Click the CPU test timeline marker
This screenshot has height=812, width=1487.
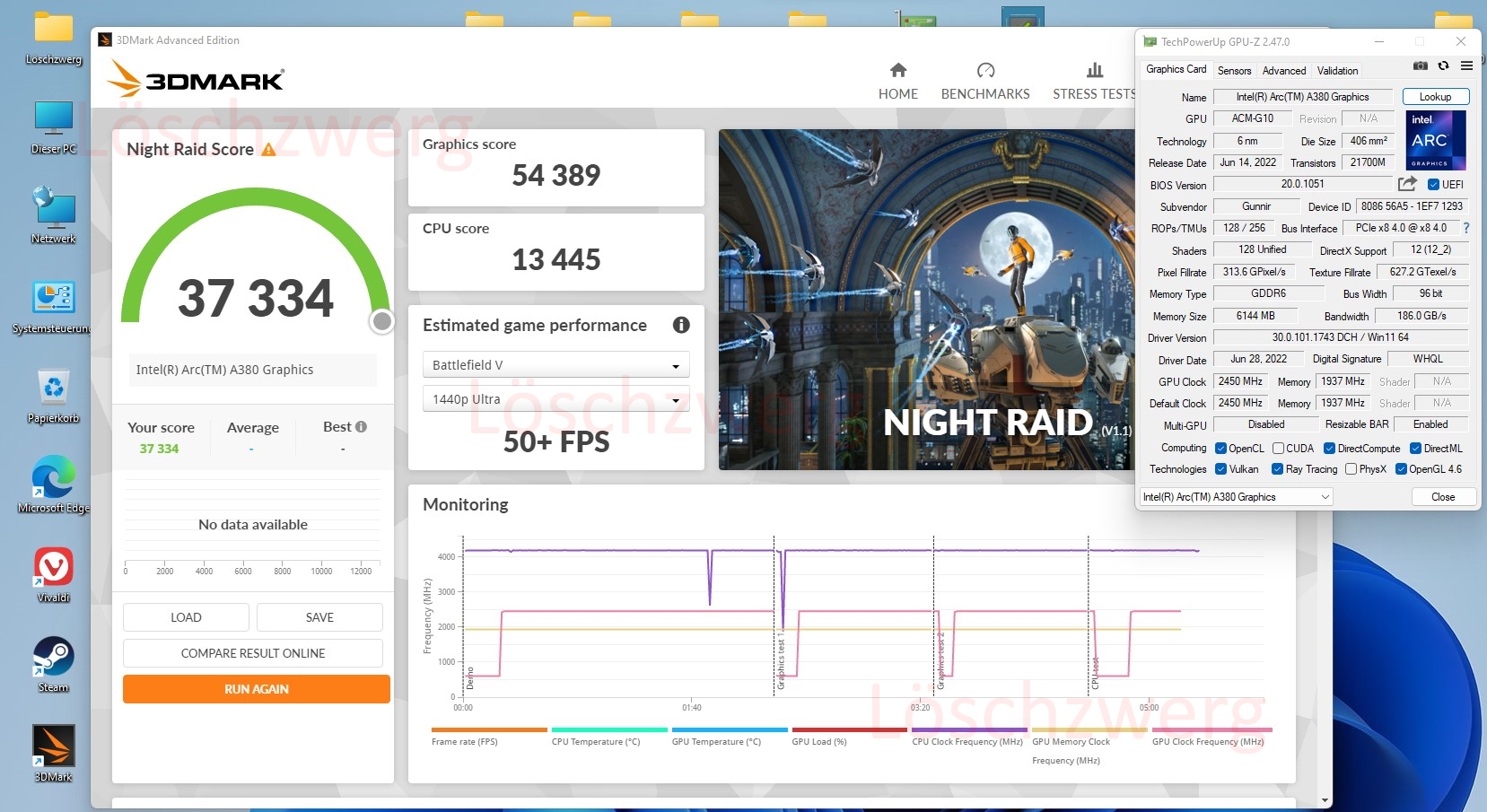1095,673
